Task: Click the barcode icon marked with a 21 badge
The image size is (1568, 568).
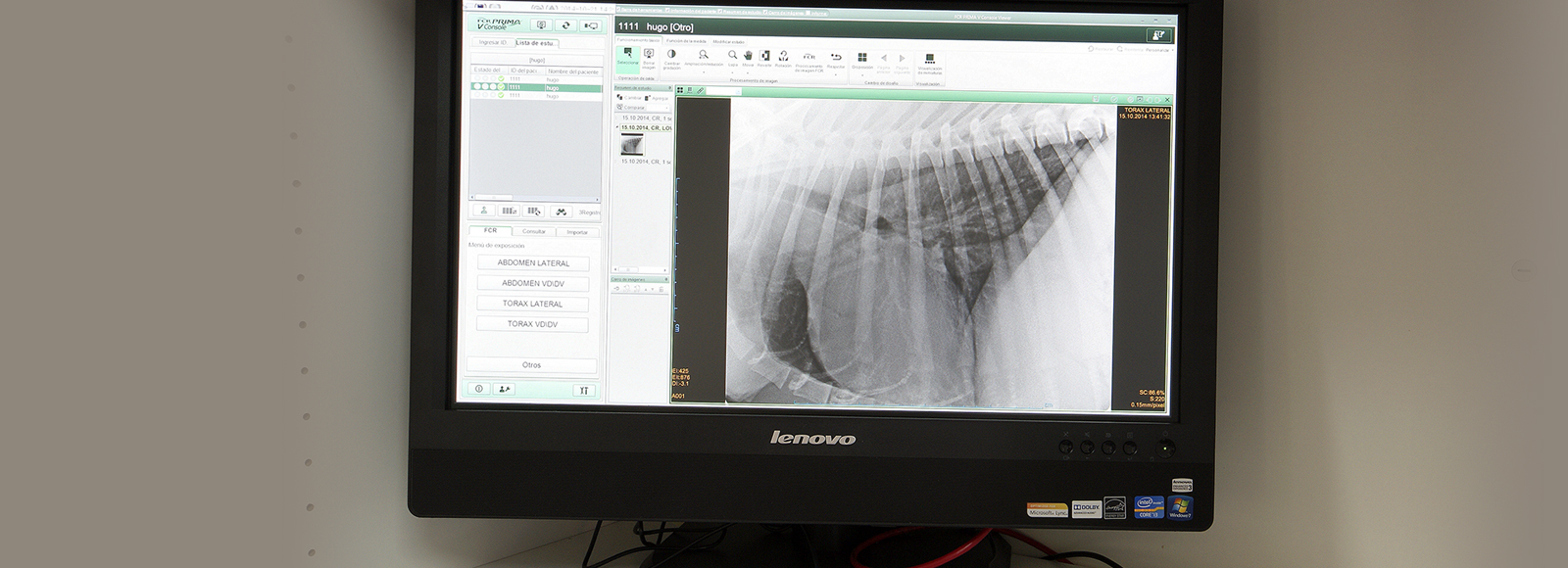Action: [509, 211]
